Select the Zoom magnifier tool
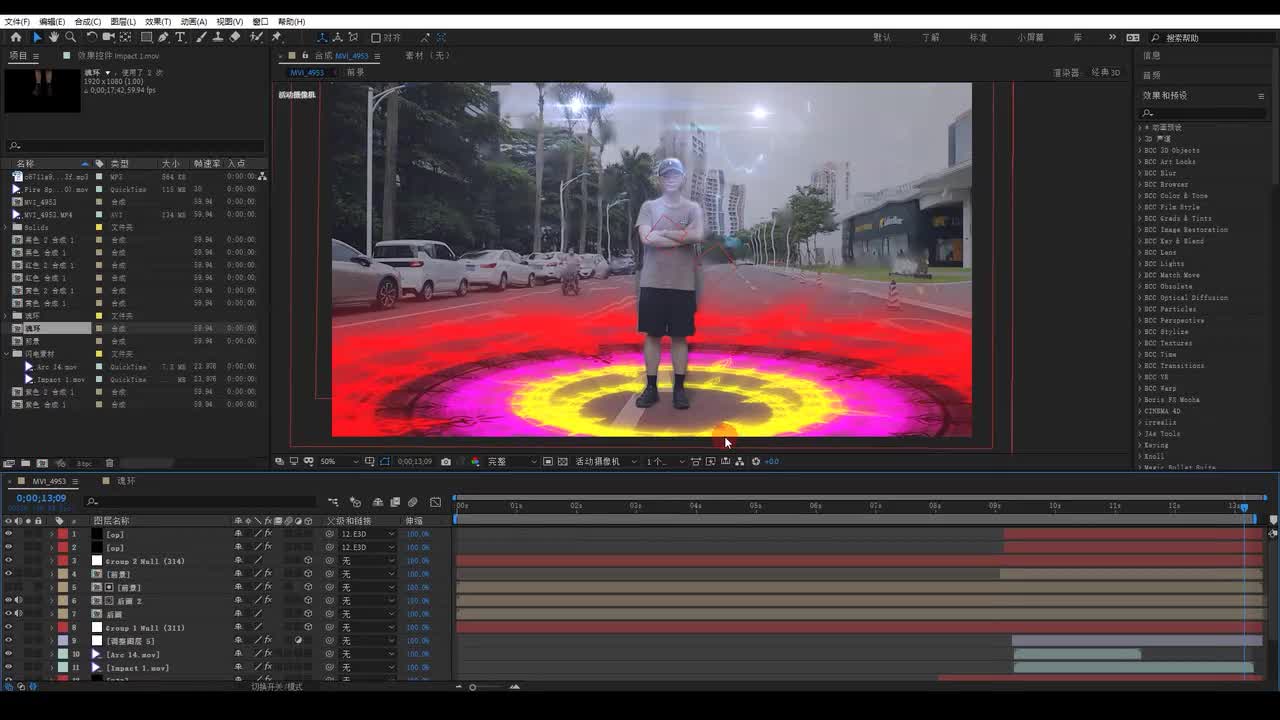This screenshot has height=720, width=1280. (x=70, y=37)
